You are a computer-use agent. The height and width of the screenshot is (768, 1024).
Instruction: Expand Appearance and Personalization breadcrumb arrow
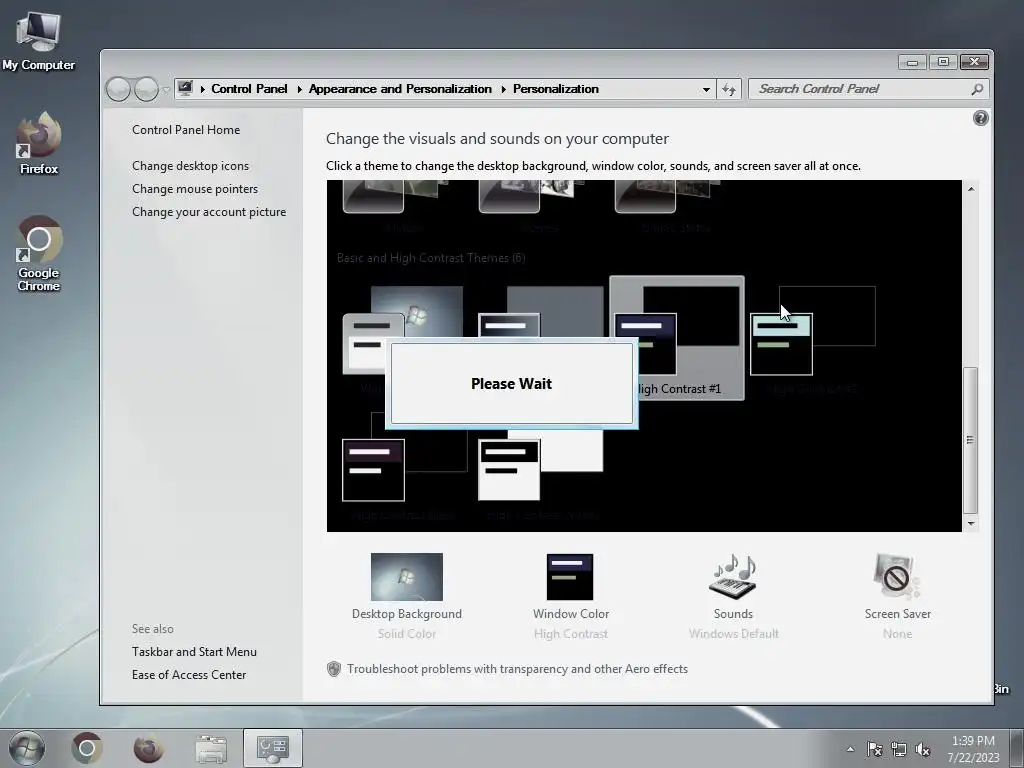[503, 89]
